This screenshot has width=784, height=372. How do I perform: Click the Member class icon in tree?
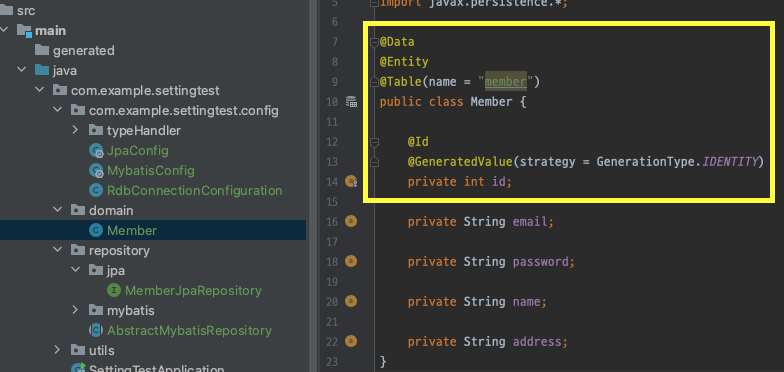(x=96, y=230)
